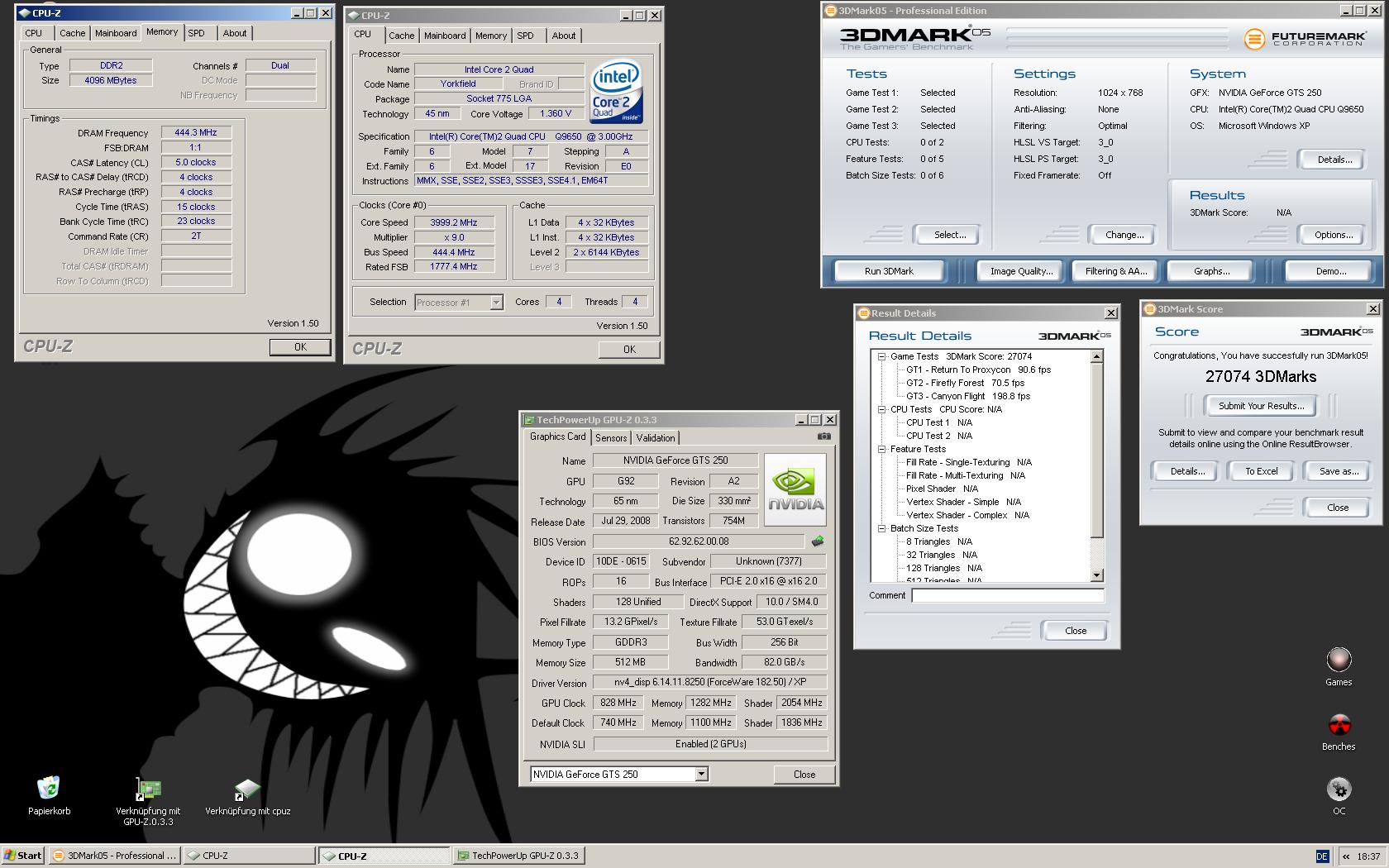Open the Windows Start menu
The image size is (1389, 868).
(23, 856)
